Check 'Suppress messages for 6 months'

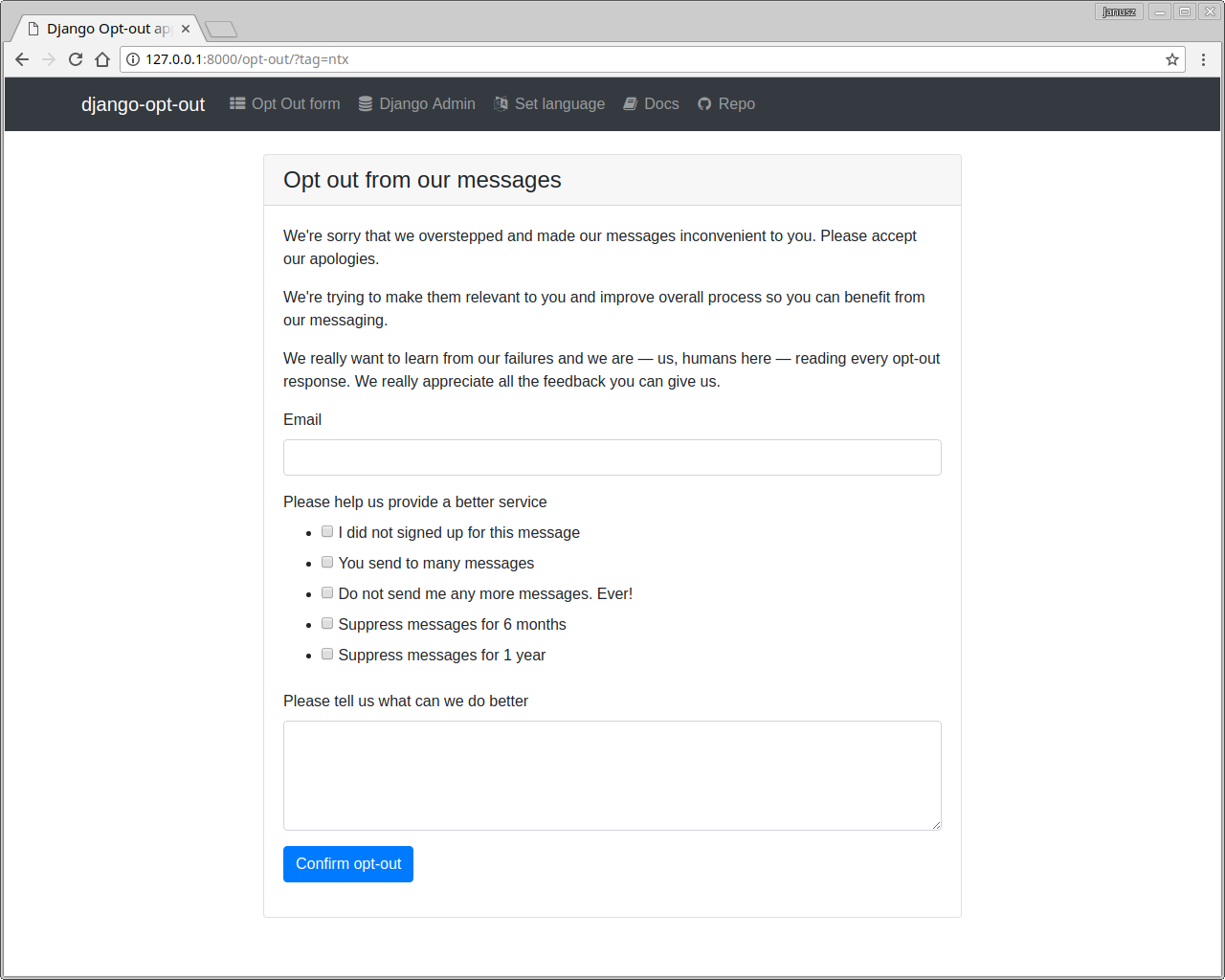[327, 622]
